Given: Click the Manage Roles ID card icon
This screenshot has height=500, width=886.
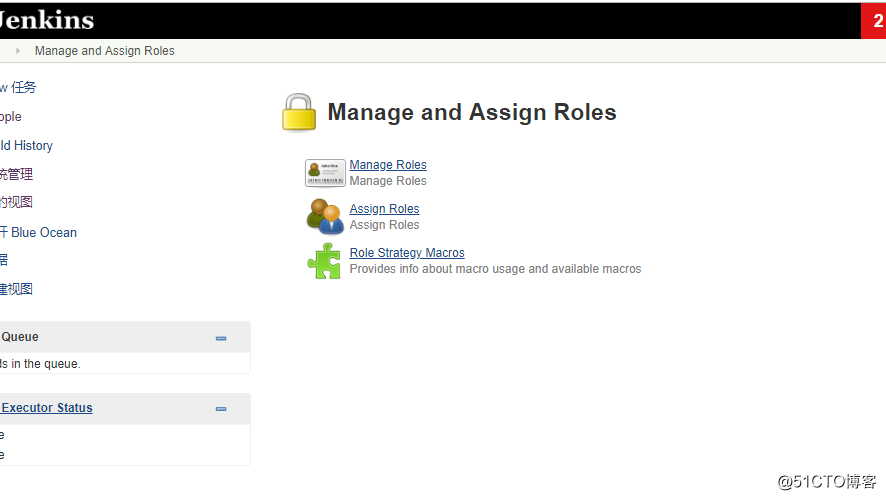Looking at the screenshot, I should [x=325, y=172].
